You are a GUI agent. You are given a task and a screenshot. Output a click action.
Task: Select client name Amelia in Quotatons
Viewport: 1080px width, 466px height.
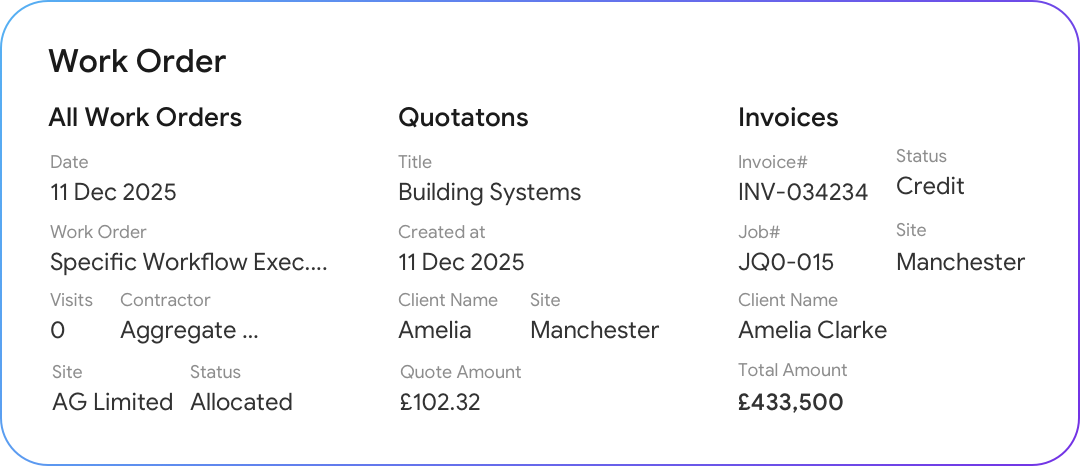tap(434, 331)
